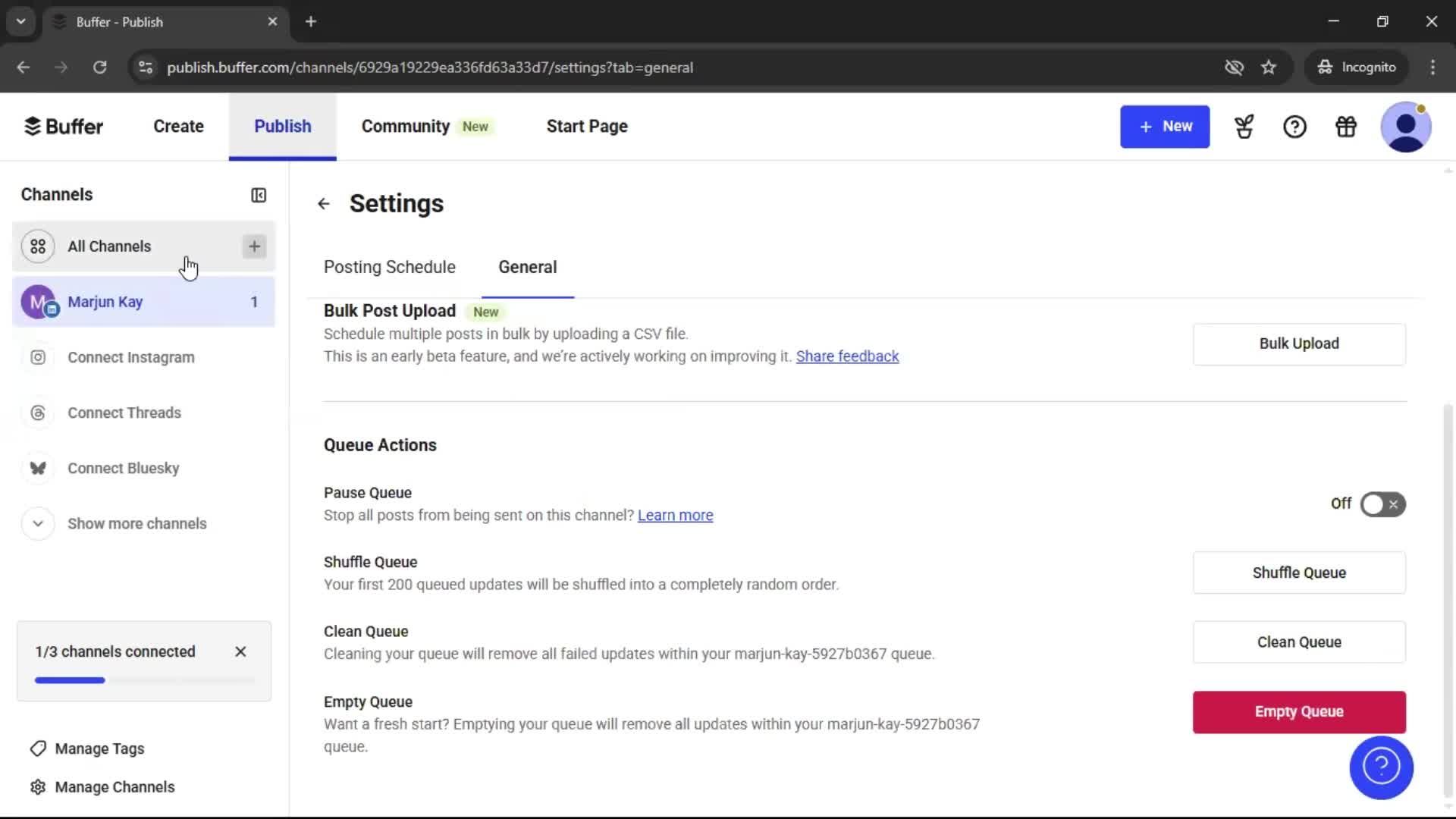Go to the Community section

click(x=405, y=126)
